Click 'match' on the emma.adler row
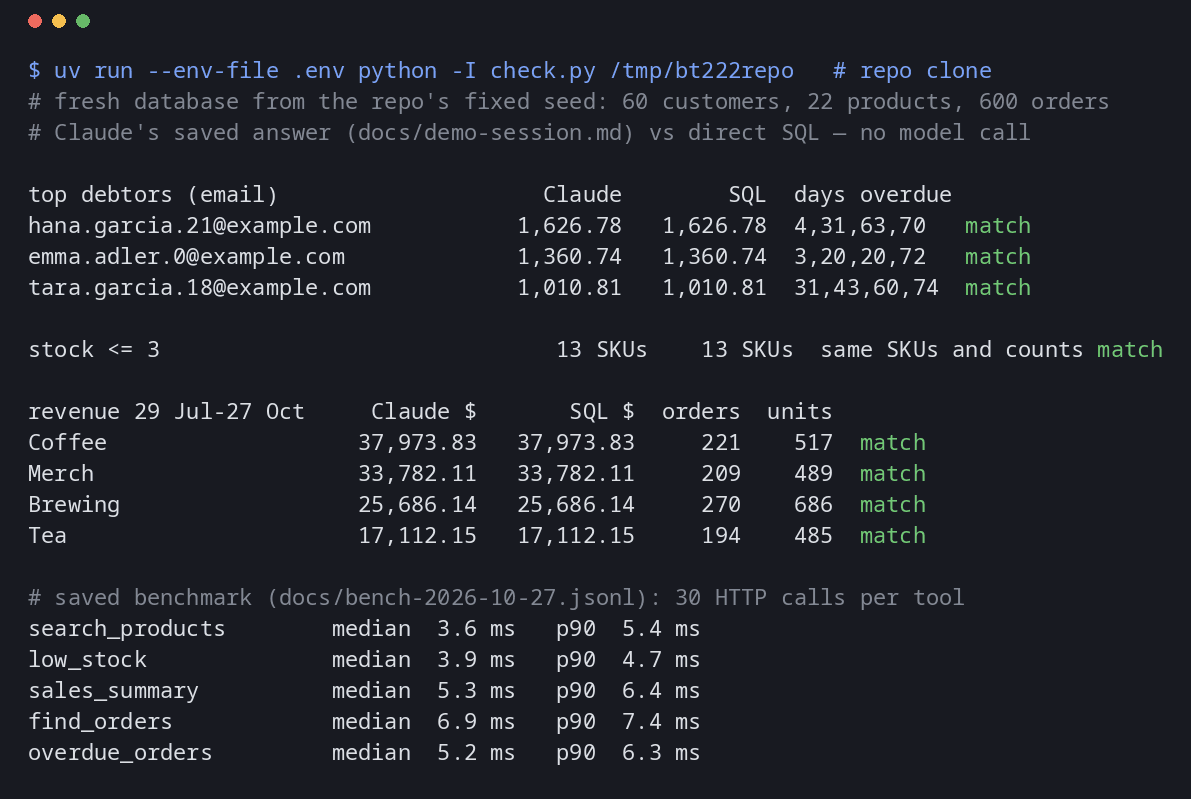Image resolution: width=1191 pixels, height=799 pixels. [998, 257]
